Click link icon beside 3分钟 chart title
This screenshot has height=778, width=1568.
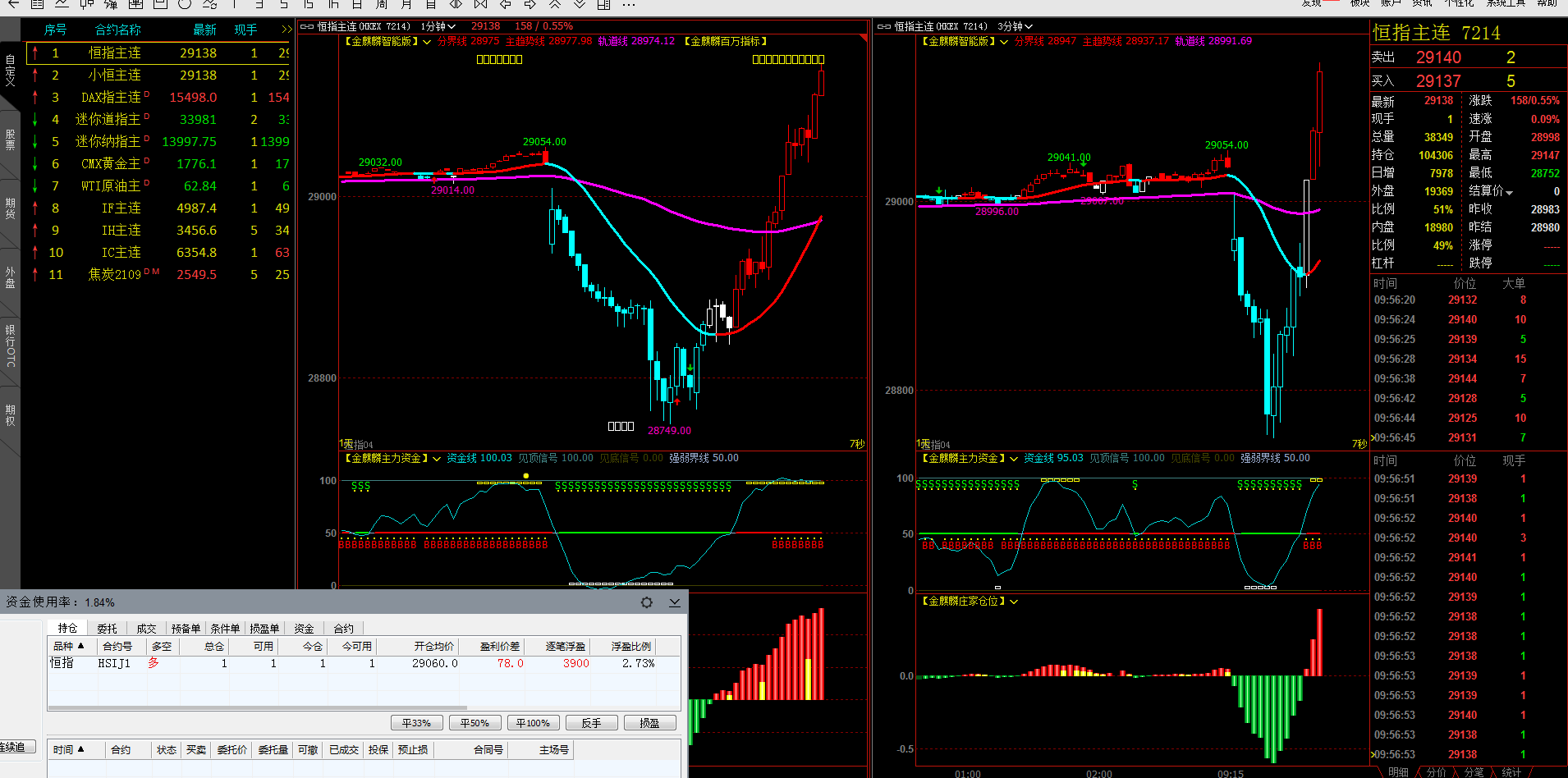pyautogui.click(x=884, y=27)
